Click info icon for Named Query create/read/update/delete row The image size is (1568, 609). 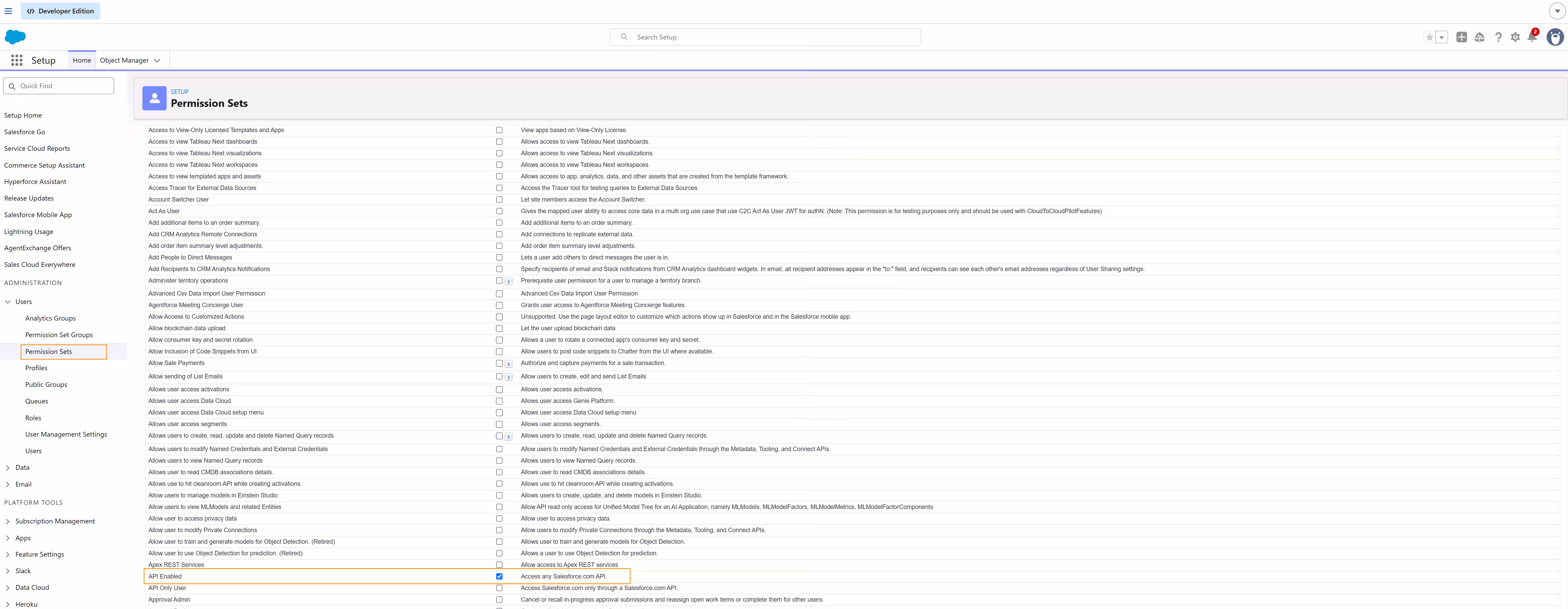(x=509, y=436)
